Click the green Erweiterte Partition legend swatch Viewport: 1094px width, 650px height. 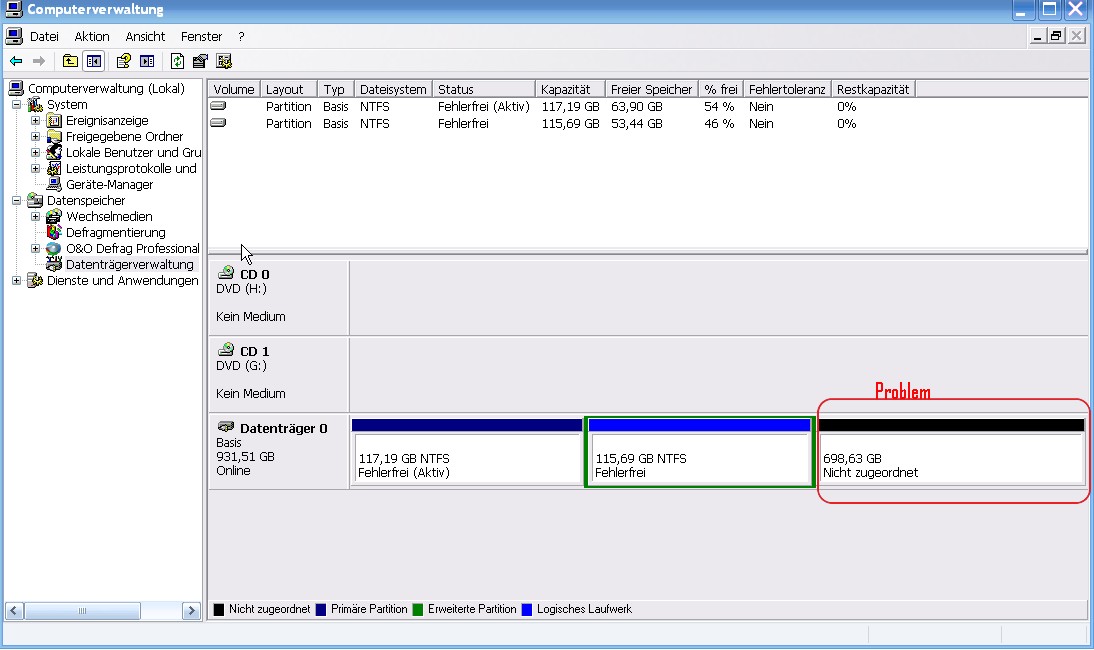(x=418, y=610)
